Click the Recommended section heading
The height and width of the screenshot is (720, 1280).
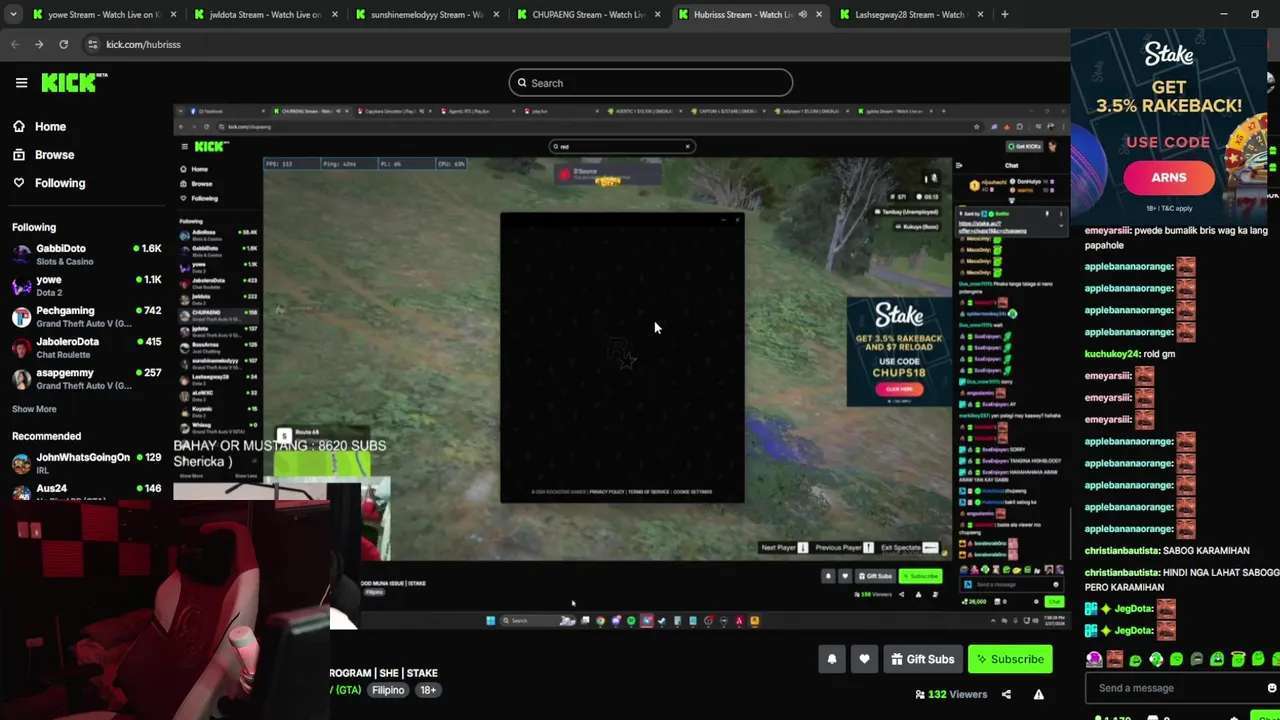(46, 436)
